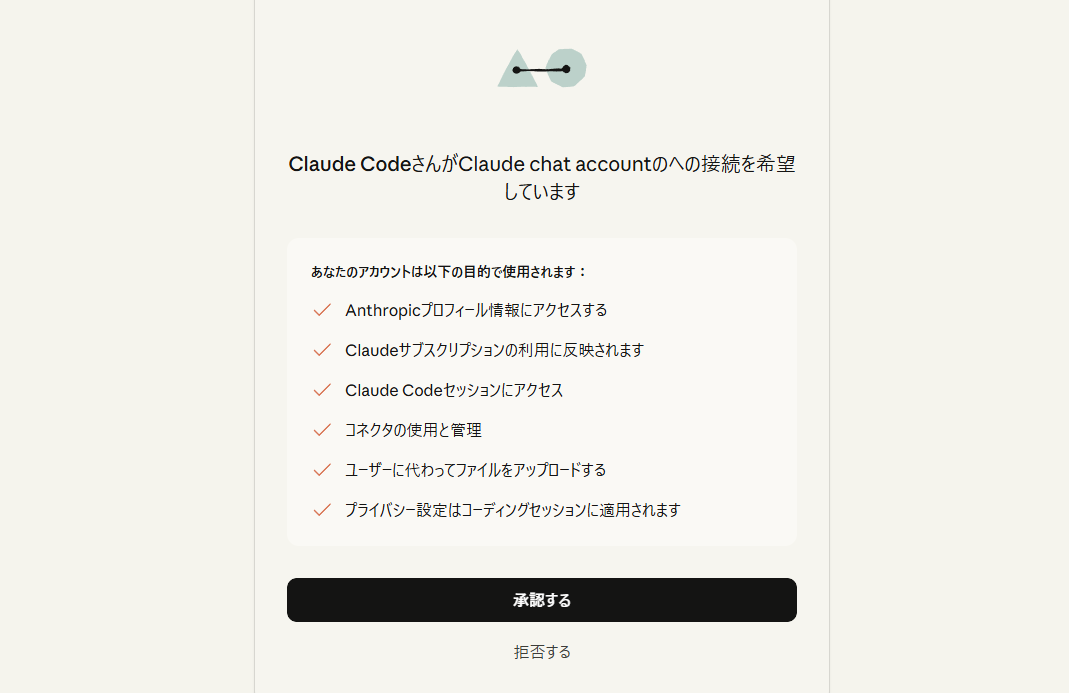Click the Claudeサブスクリプション permission text

coord(495,350)
